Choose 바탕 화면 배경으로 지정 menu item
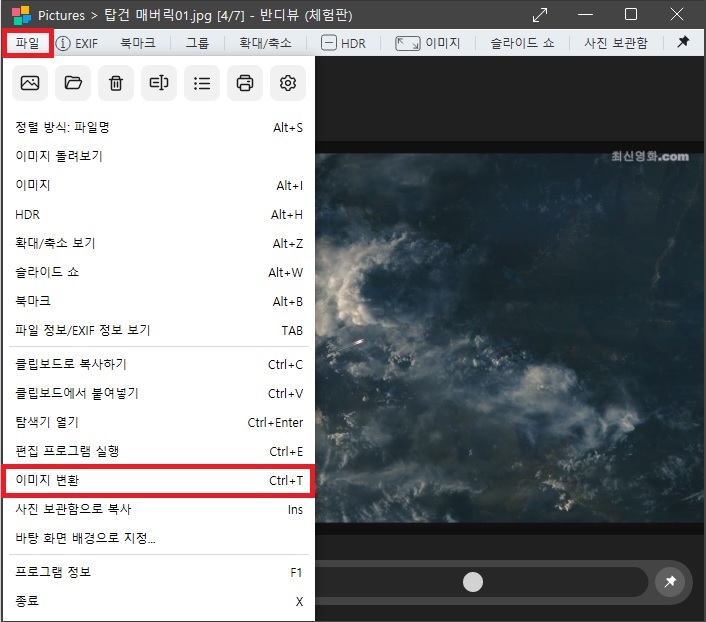The image size is (706, 622). pos(158,538)
